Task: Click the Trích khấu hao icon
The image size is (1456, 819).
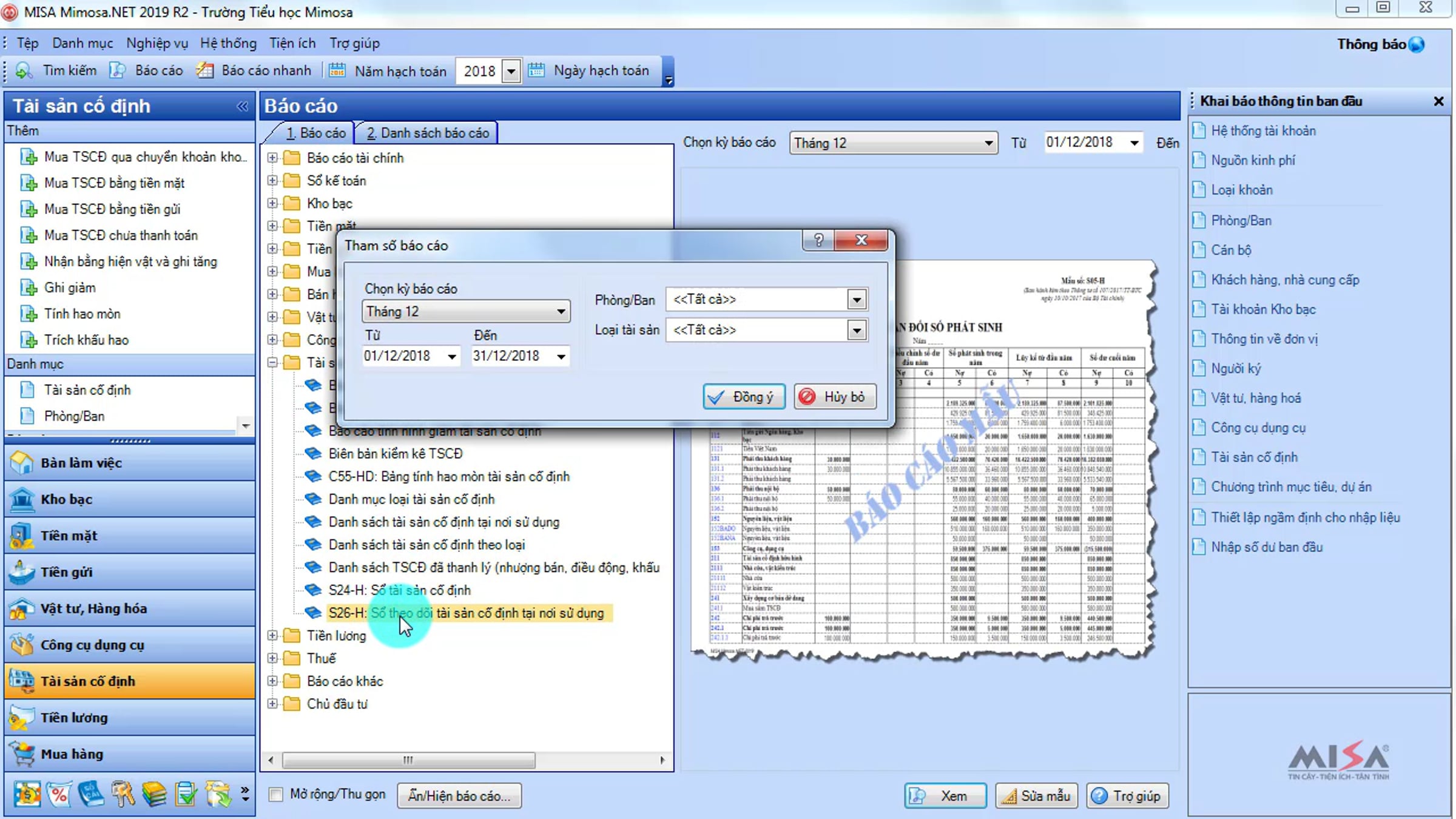Action: tap(29, 340)
